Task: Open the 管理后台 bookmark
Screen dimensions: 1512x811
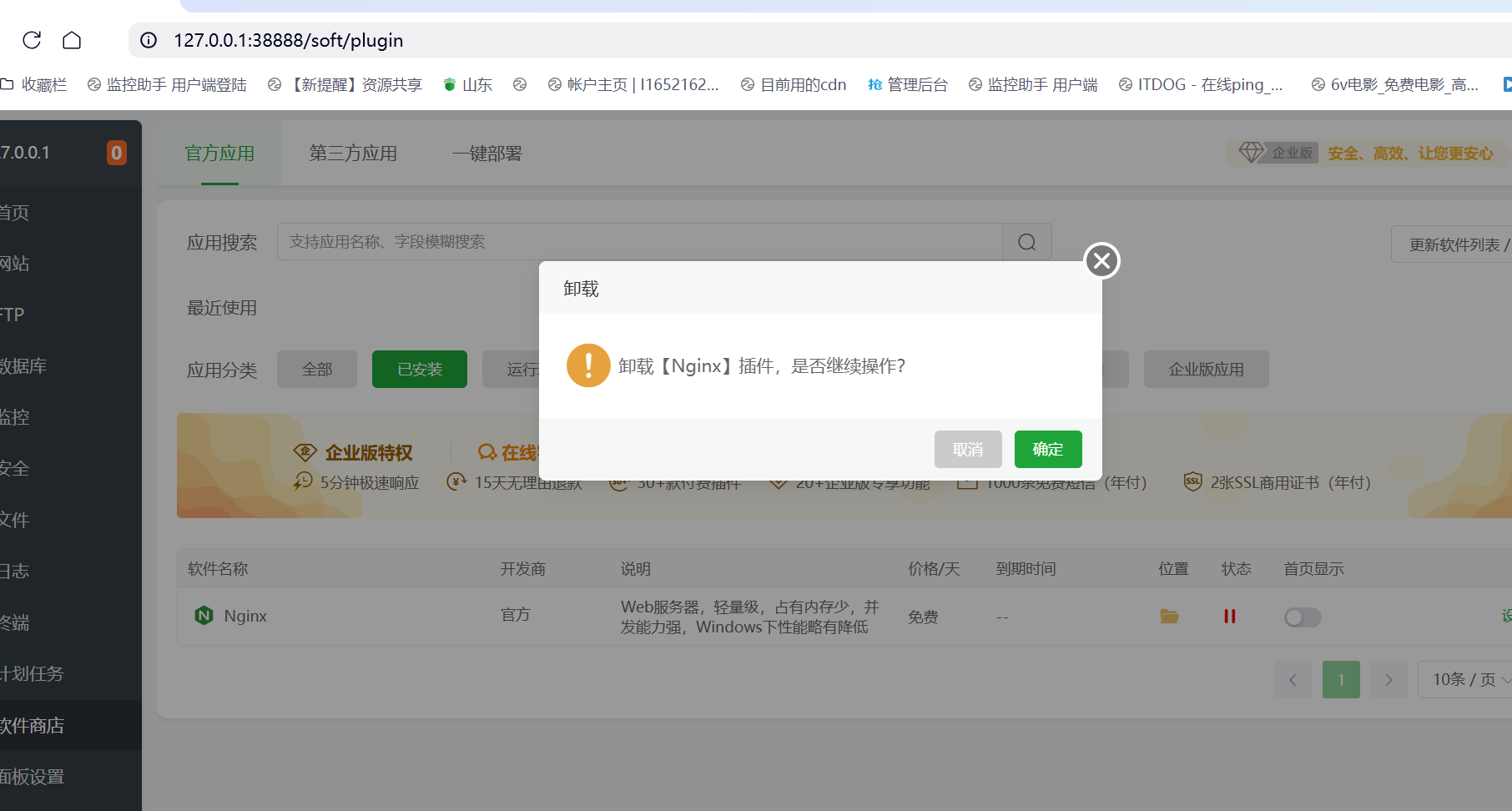Action: [x=908, y=84]
